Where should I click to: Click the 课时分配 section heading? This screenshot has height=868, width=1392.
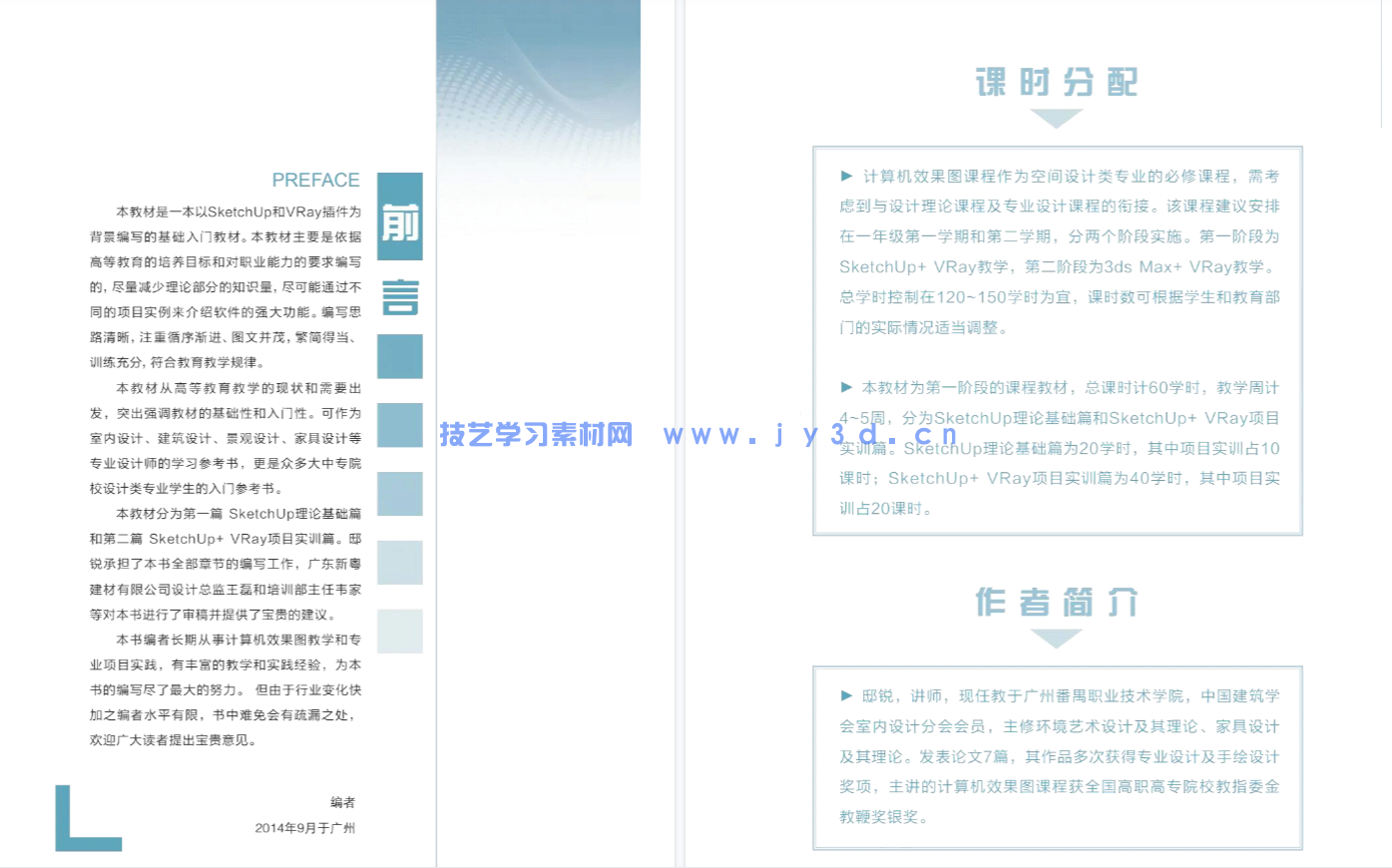coord(1057,83)
